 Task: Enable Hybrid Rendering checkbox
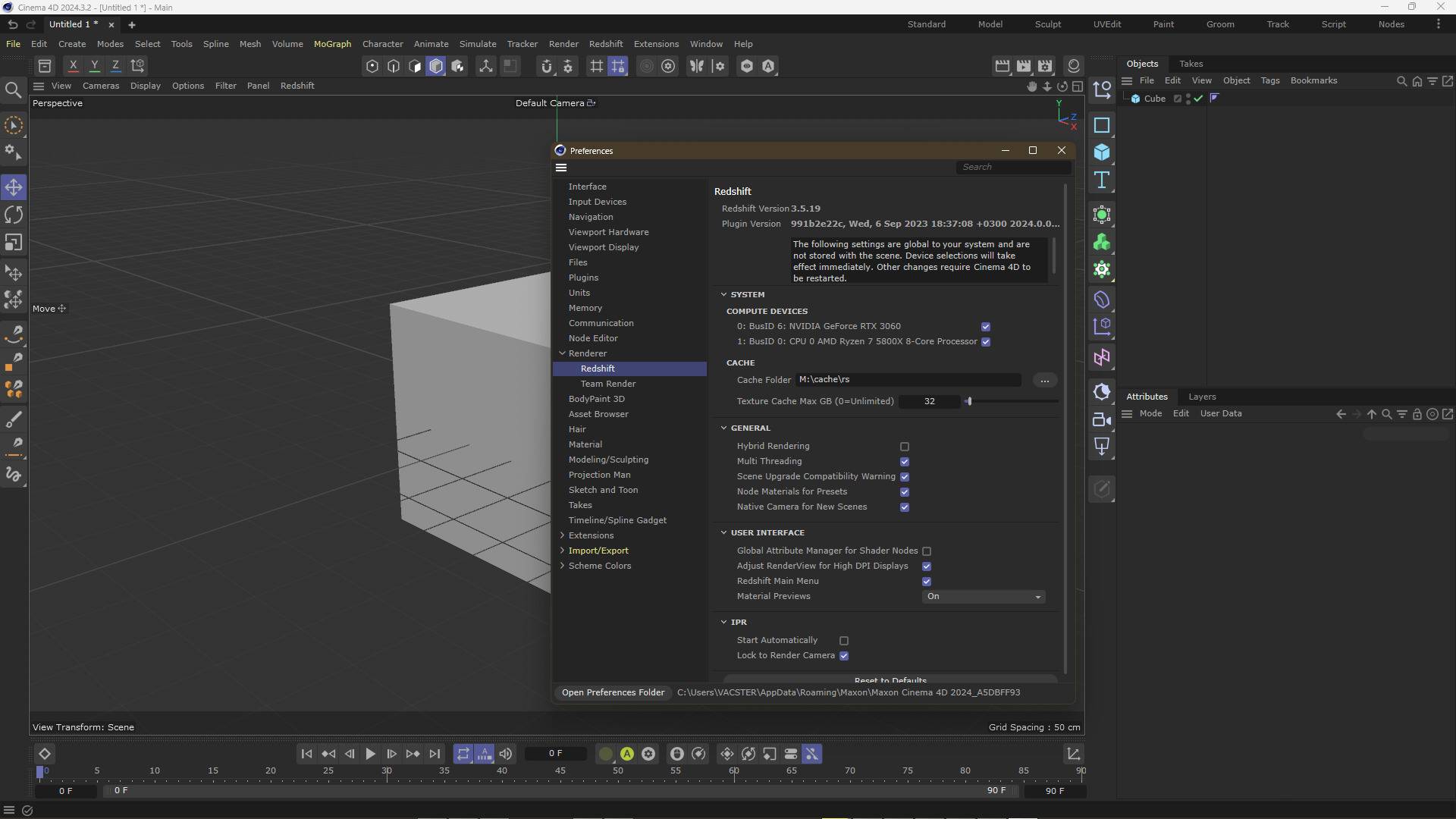coord(905,447)
